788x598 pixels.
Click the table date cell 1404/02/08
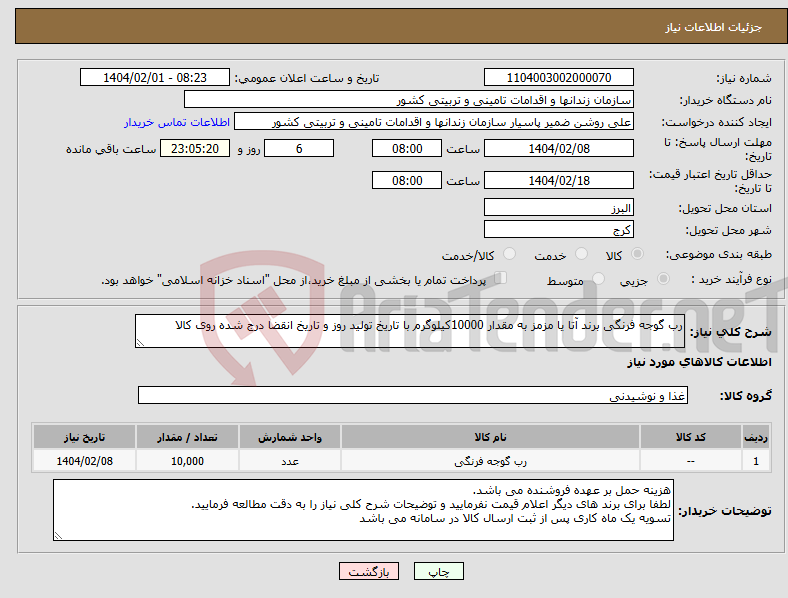[x=84, y=461]
